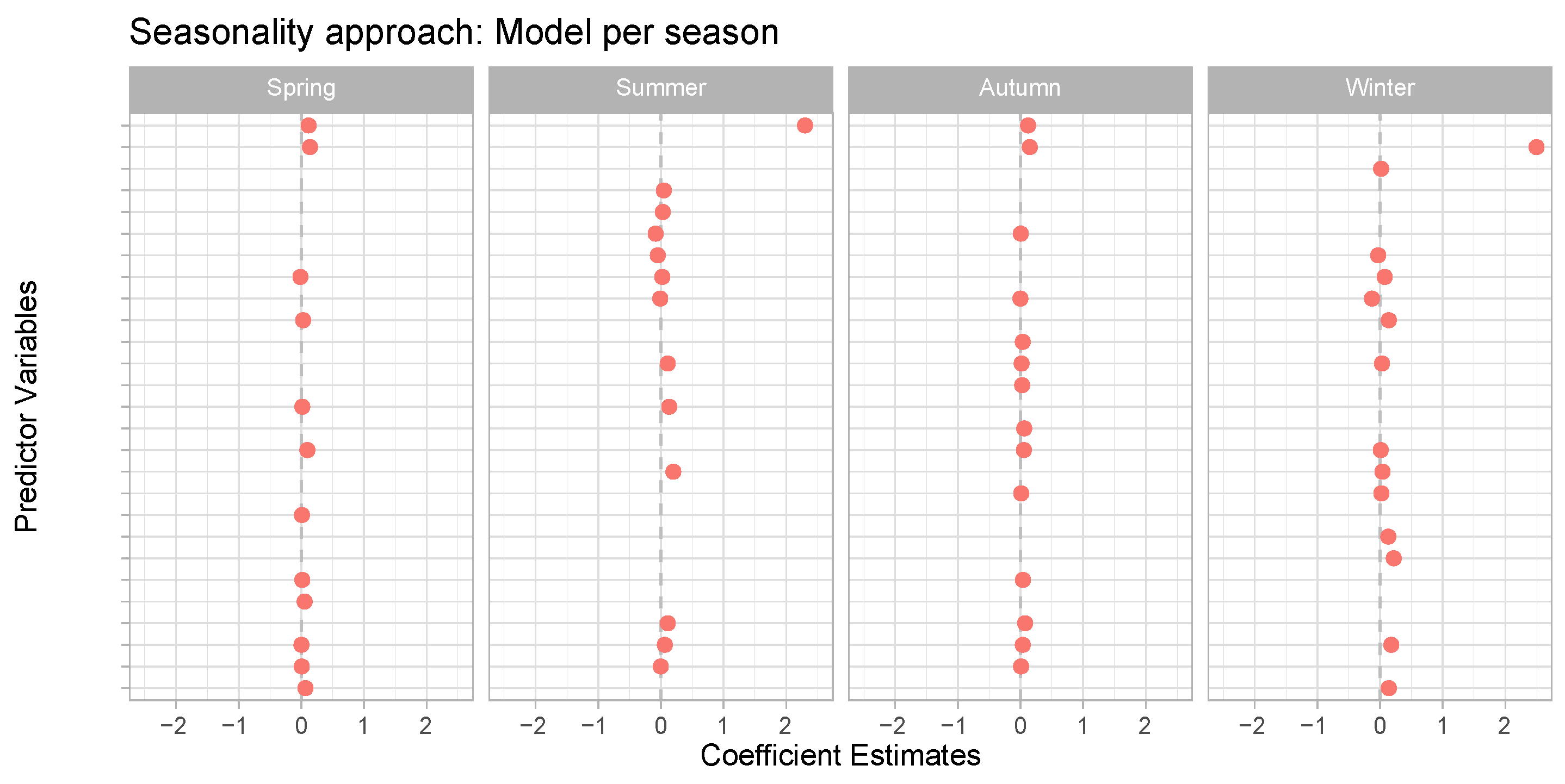
Task: Click the "Coefficient Estimates" x-axis label
Action: point(840,756)
